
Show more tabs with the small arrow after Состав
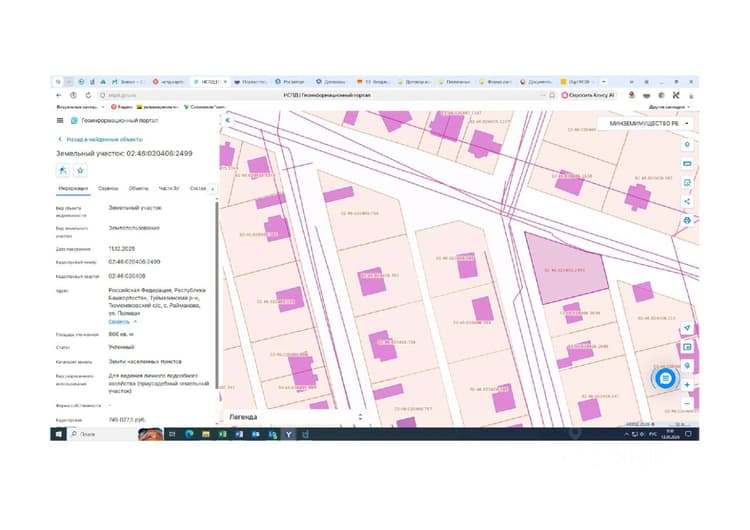click(212, 189)
